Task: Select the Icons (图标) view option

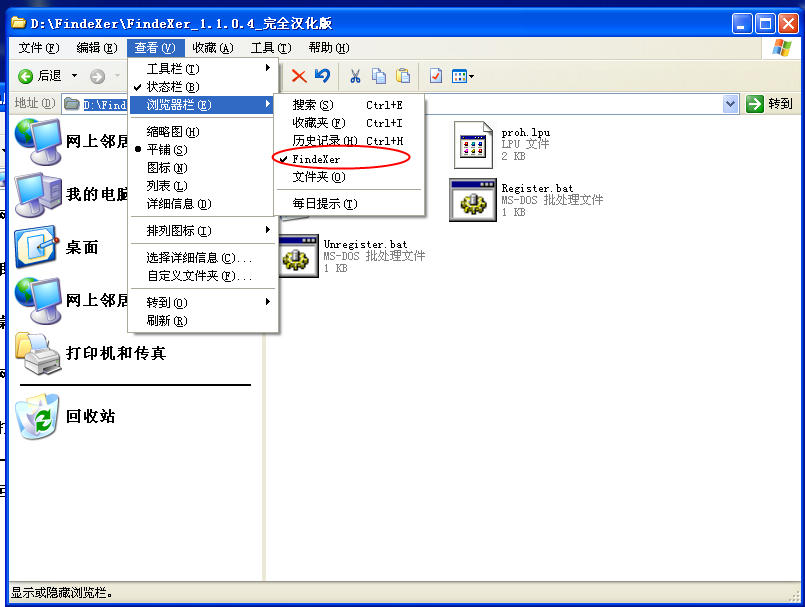Action: (203, 168)
